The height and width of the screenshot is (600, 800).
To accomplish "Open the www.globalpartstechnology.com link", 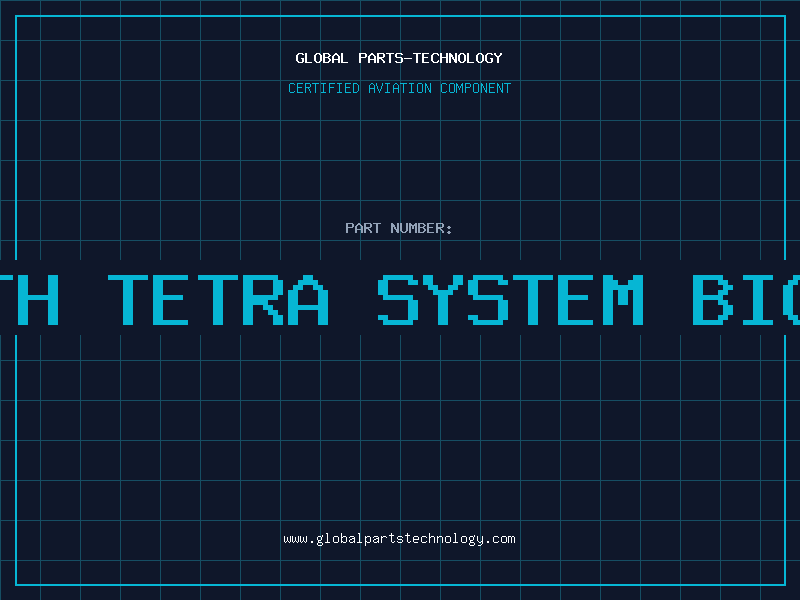I will pyautogui.click(x=399, y=539).
